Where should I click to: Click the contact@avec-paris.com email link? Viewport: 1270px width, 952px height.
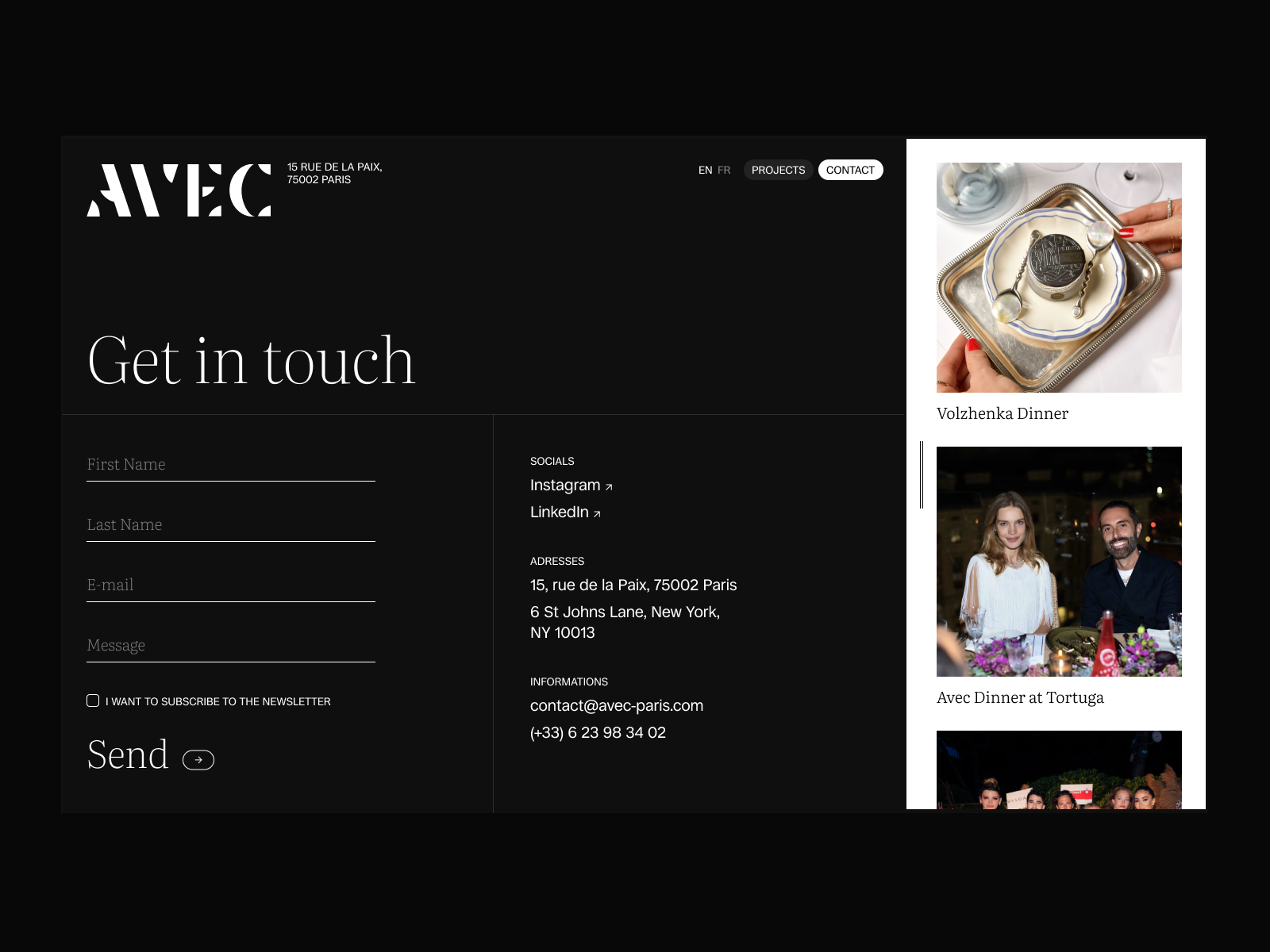617,706
